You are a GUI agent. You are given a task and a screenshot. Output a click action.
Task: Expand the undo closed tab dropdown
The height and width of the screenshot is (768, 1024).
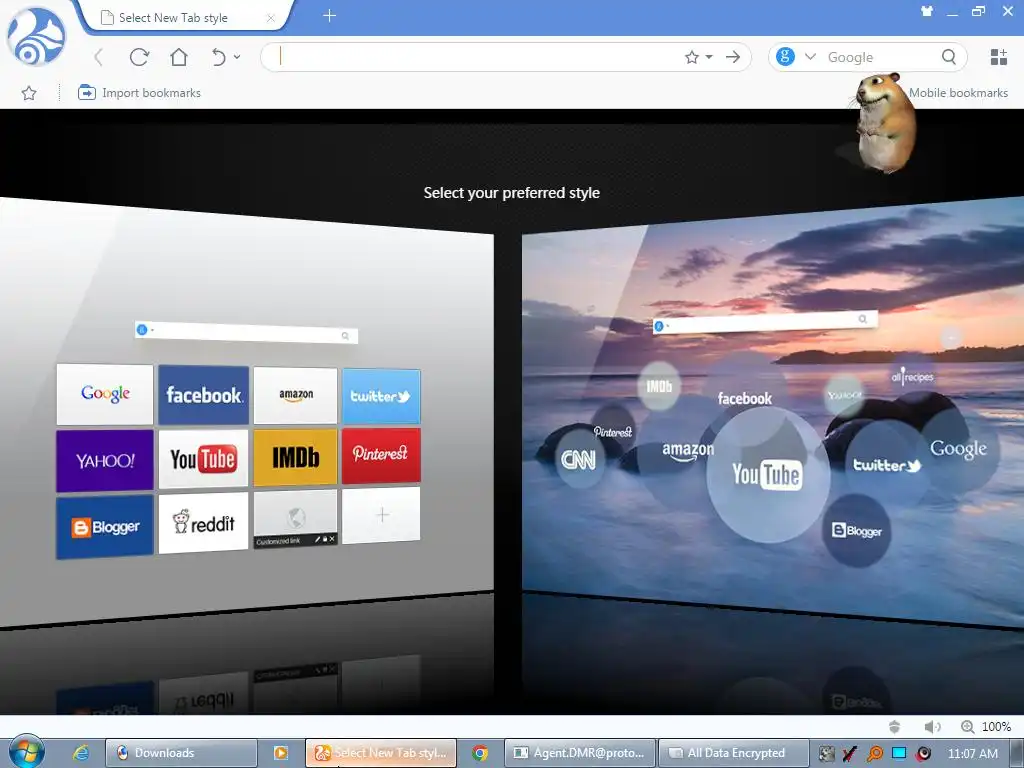[x=237, y=57]
